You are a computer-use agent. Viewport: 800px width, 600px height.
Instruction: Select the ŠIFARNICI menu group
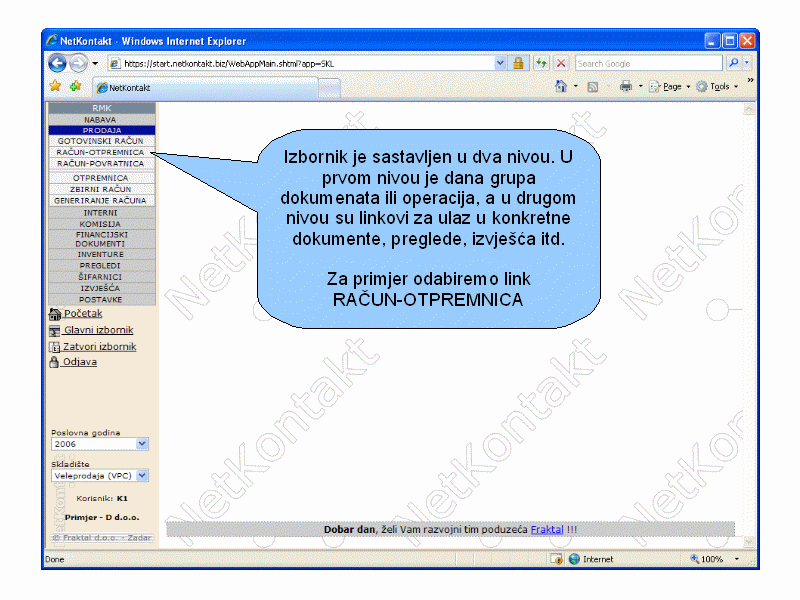point(102,277)
